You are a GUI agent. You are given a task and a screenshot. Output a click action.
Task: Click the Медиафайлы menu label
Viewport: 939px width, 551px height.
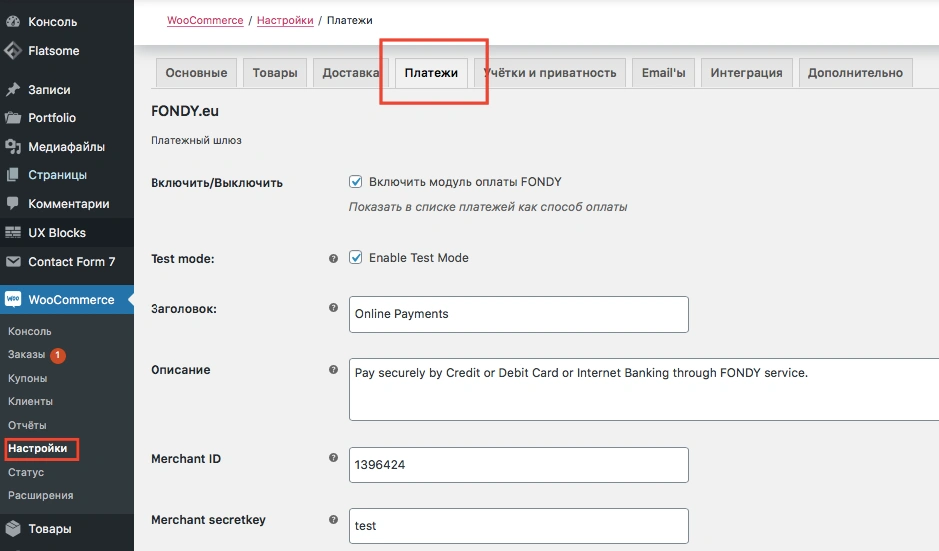[66, 147]
